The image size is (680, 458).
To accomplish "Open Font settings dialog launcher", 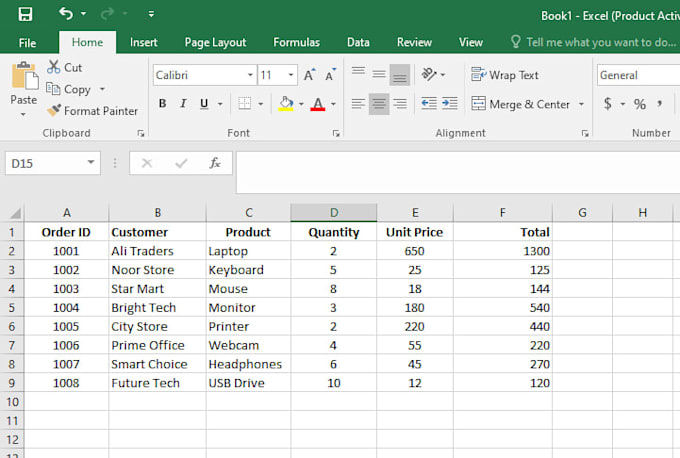I will 336,134.
